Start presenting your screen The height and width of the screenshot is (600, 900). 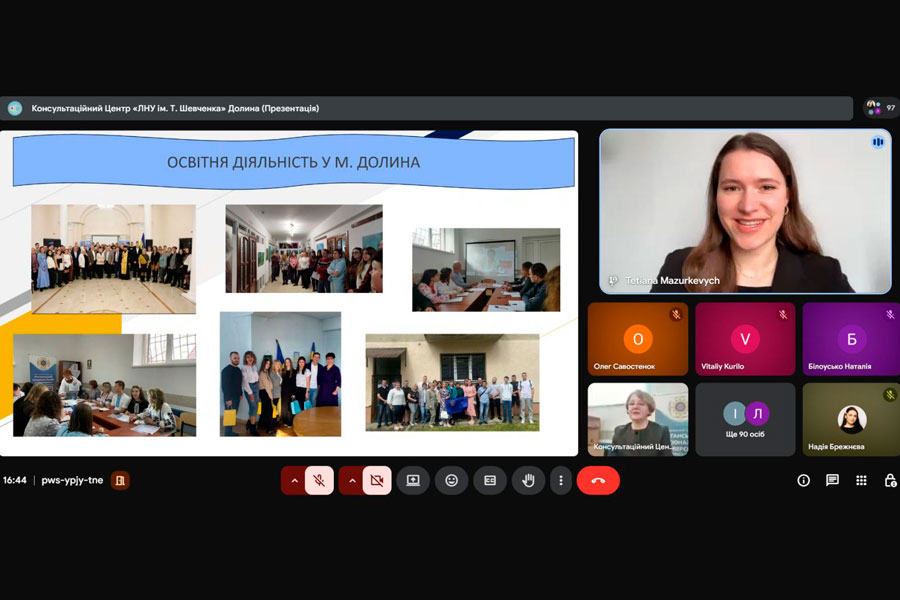(413, 481)
